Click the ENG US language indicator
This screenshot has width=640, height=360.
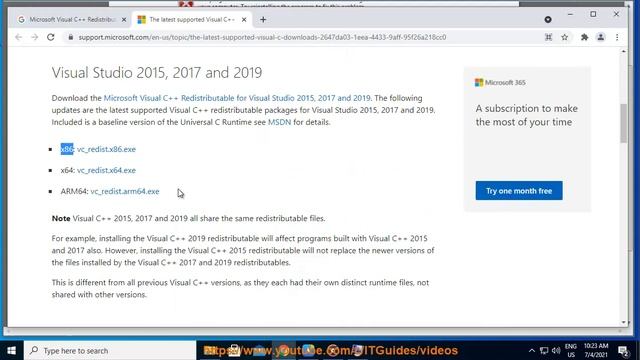571,350
